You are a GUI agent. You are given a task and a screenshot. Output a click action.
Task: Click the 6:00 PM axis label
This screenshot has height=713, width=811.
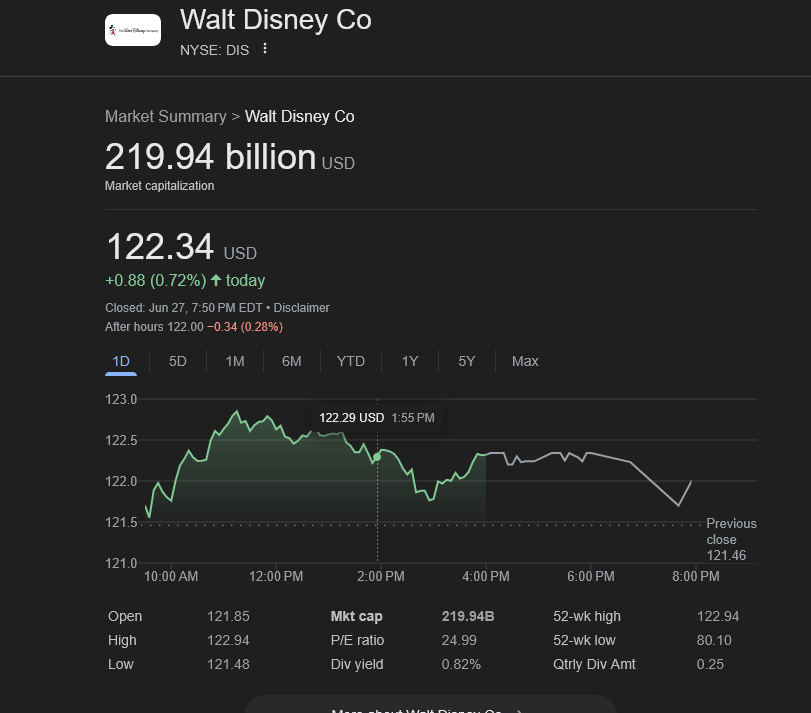[x=591, y=576]
